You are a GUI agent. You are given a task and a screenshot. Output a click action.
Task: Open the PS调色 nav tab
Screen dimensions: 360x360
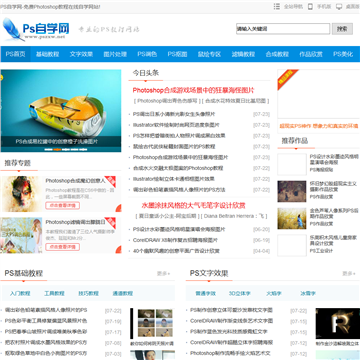point(147,54)
